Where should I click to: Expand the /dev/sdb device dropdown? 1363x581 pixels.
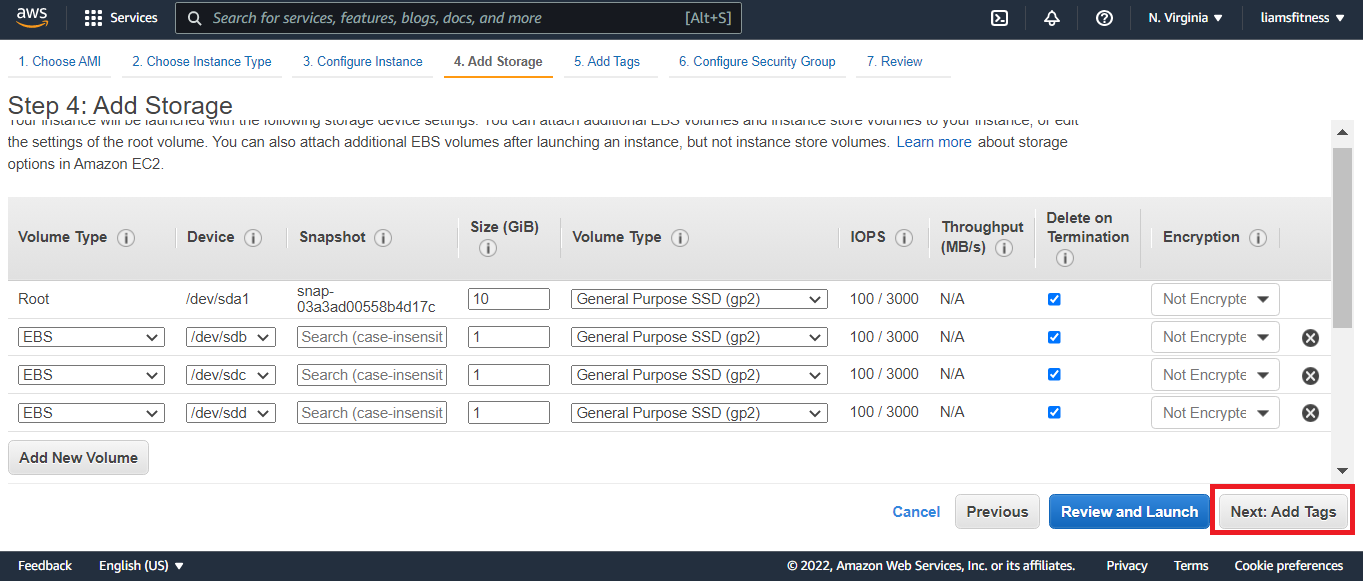click(x=231, y=337)
